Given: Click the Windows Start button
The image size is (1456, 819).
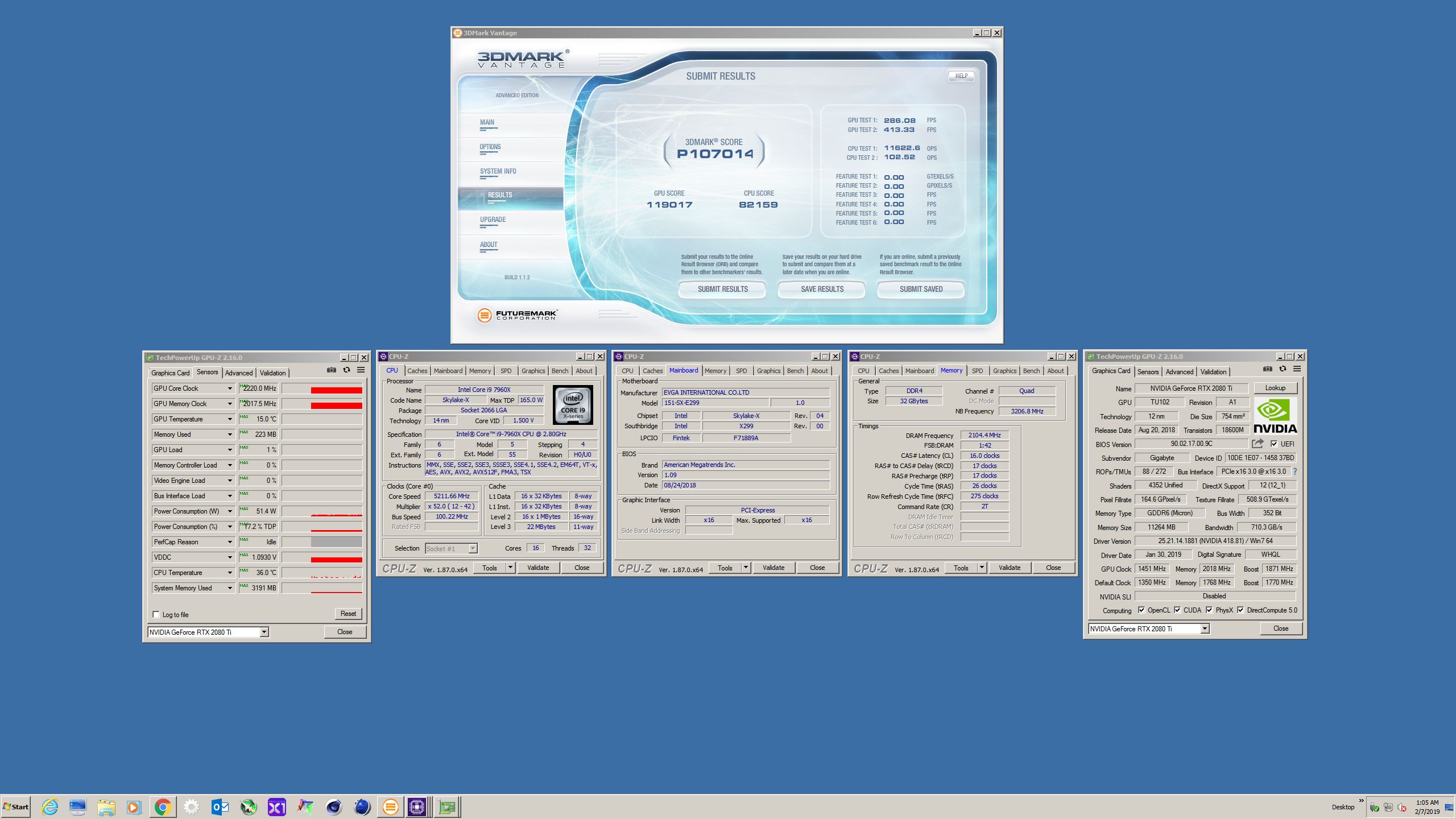Looking at the screenshot, I should 16,806.
